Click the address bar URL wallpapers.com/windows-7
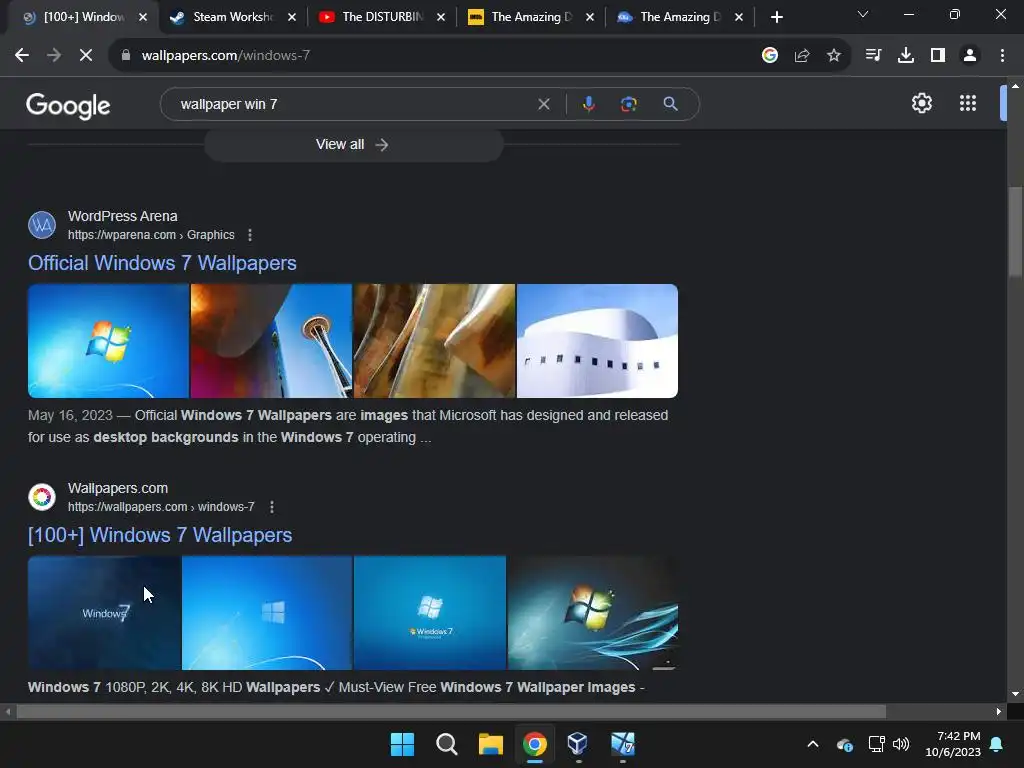The image size is (1024, 768). click(x=225, y=56)
